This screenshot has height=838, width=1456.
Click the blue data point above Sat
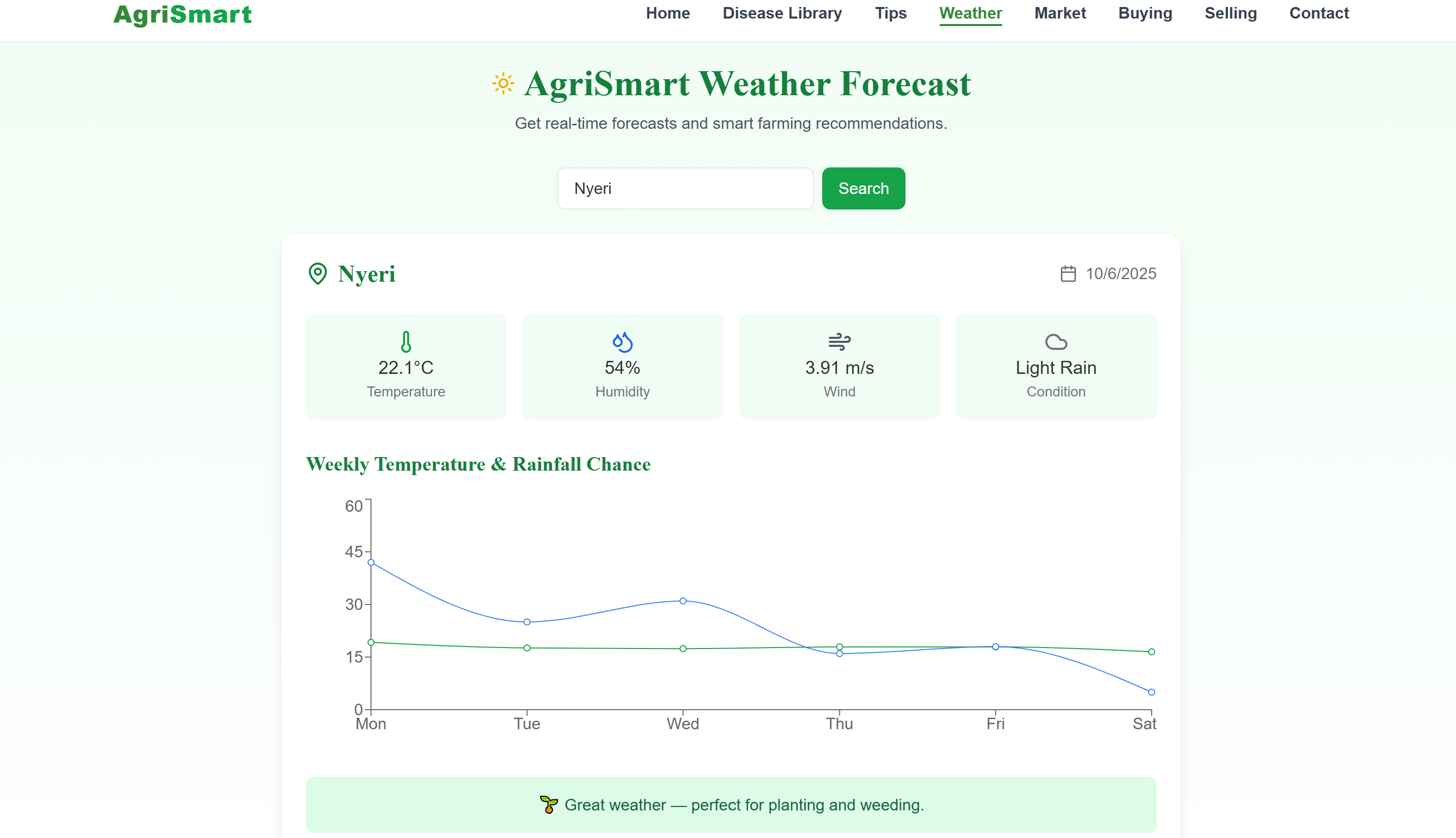pyautogui.click(x=1152, y=692)
